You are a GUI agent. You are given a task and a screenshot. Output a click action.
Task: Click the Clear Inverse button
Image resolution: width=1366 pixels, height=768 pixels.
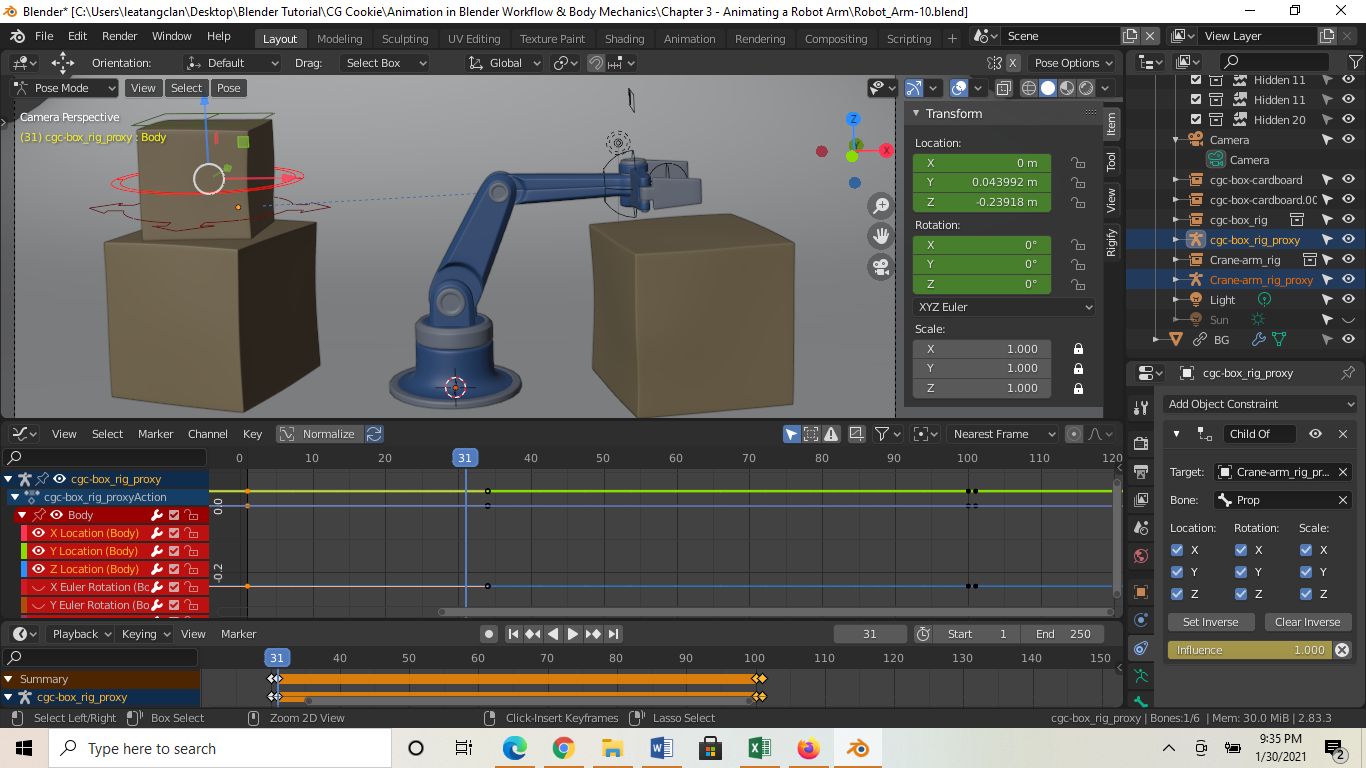point(1307,622)
